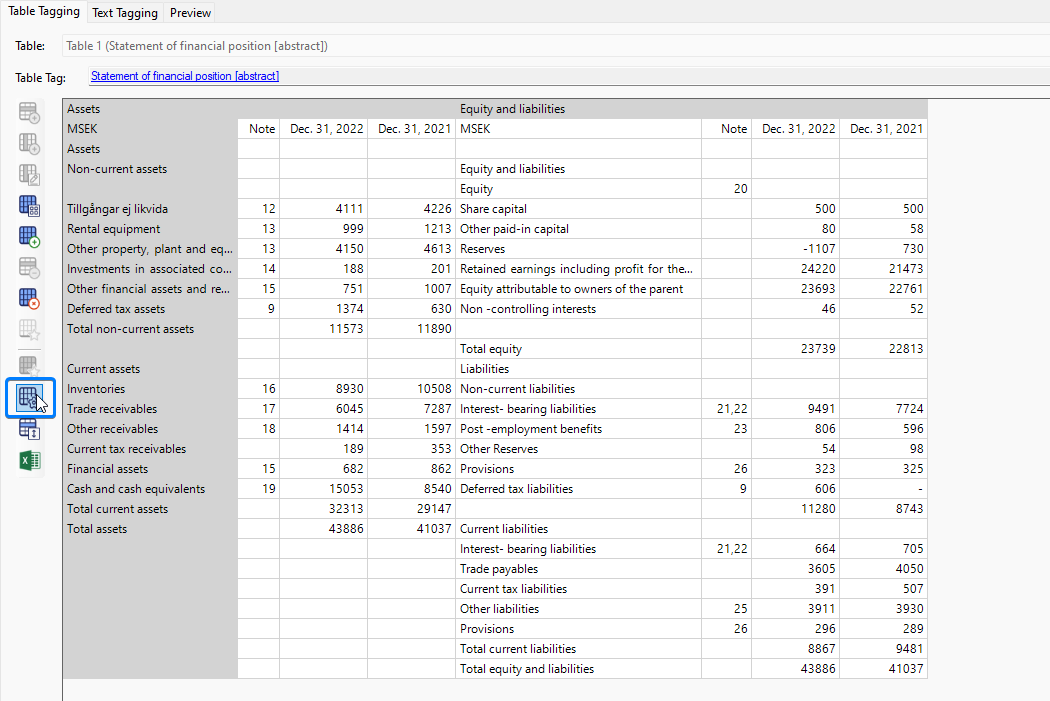This screenshot has height=701, width=1050.
Task: Select the 'Other receivables' cell
Action: click(x=151, y=429)
